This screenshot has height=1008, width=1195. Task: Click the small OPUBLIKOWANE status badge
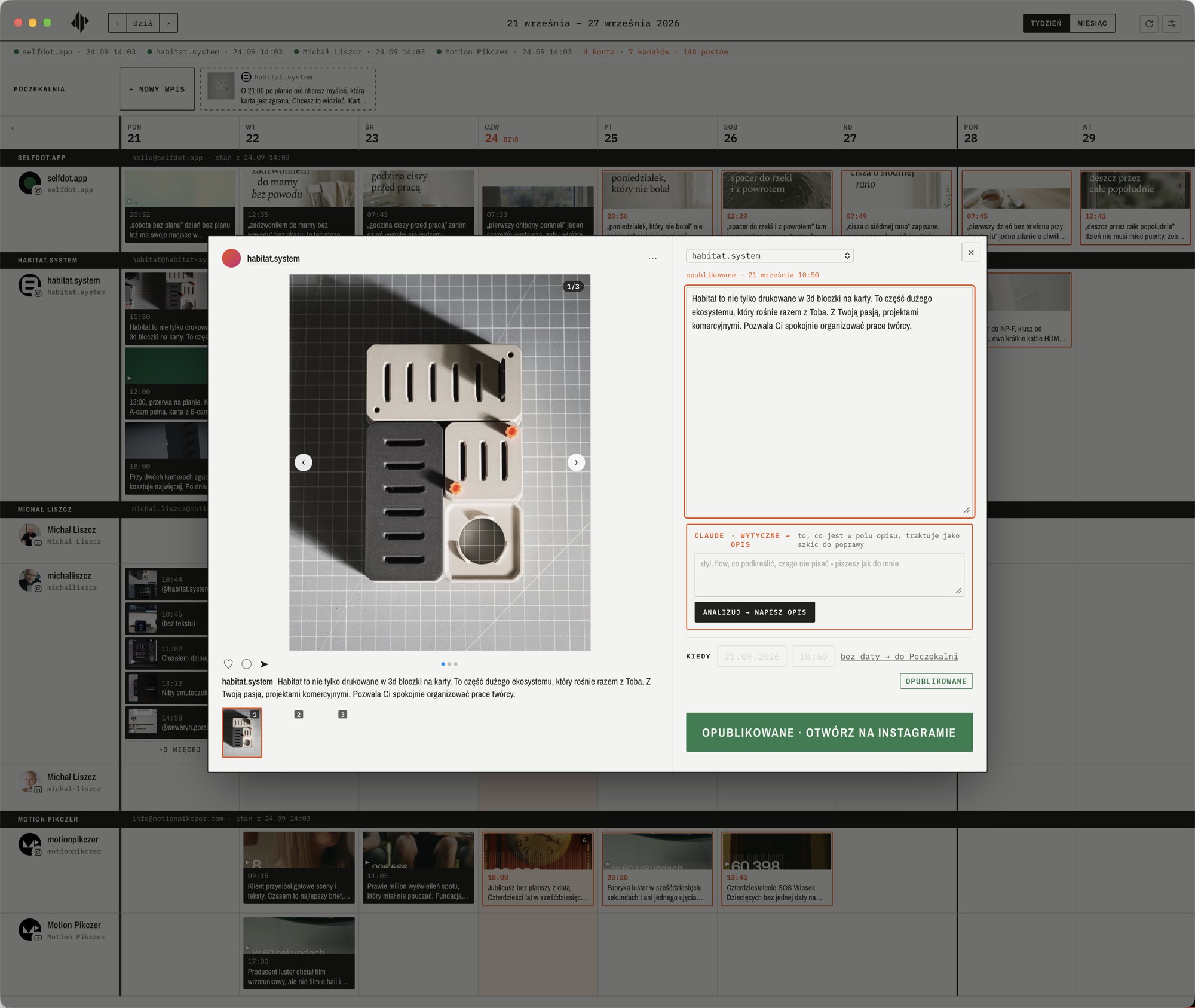(x=936, y=681)
